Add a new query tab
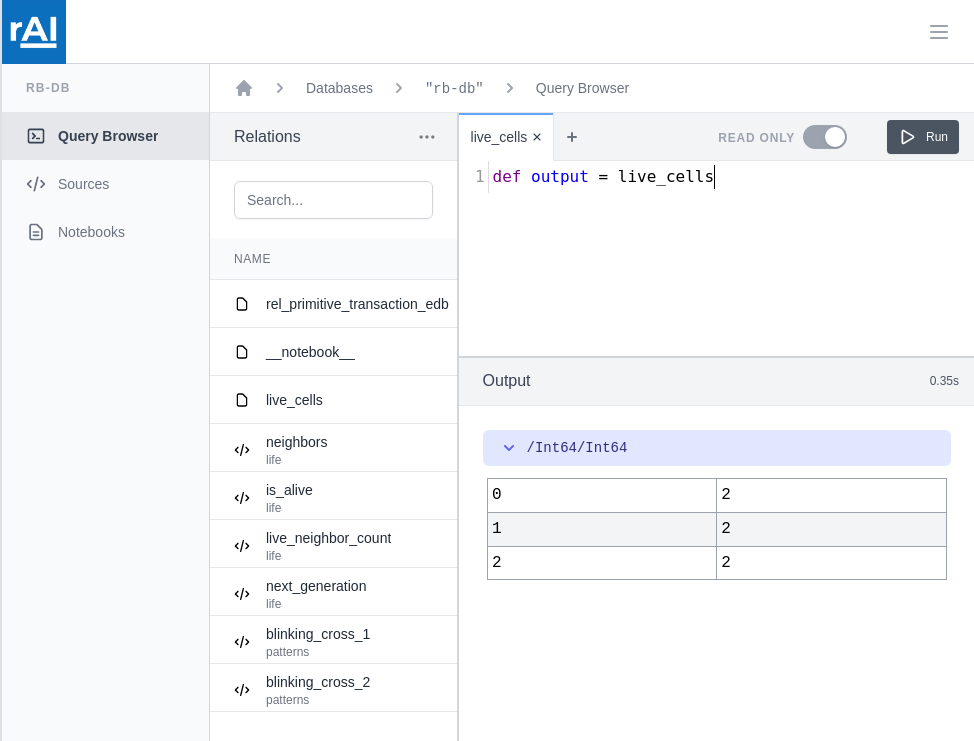Screen dimensions: 974x741 [572, 137]
